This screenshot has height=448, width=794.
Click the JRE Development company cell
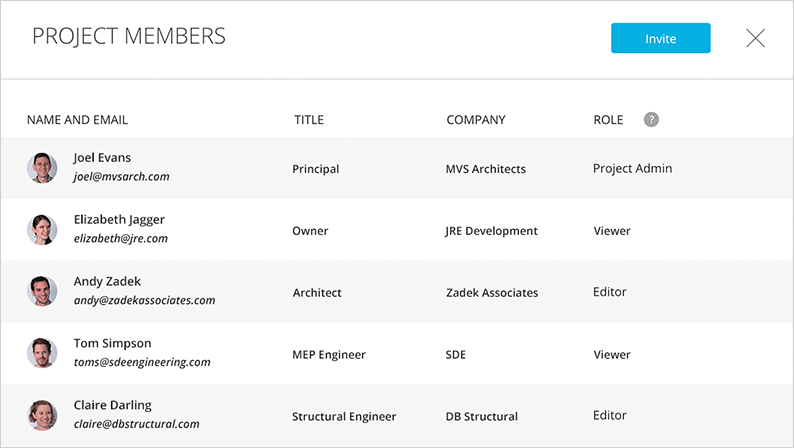click(x=491, y=231)
